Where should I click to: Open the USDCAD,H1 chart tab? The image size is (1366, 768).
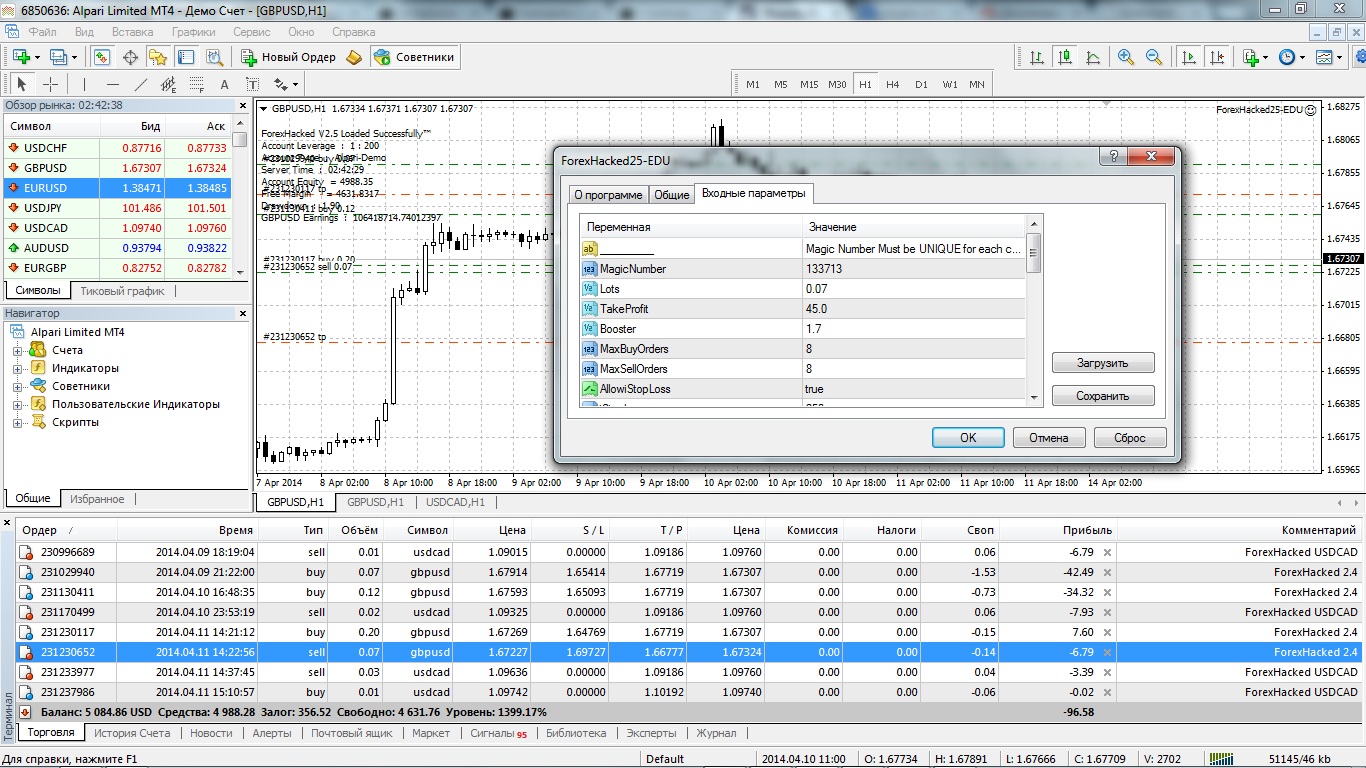point(455,502)
